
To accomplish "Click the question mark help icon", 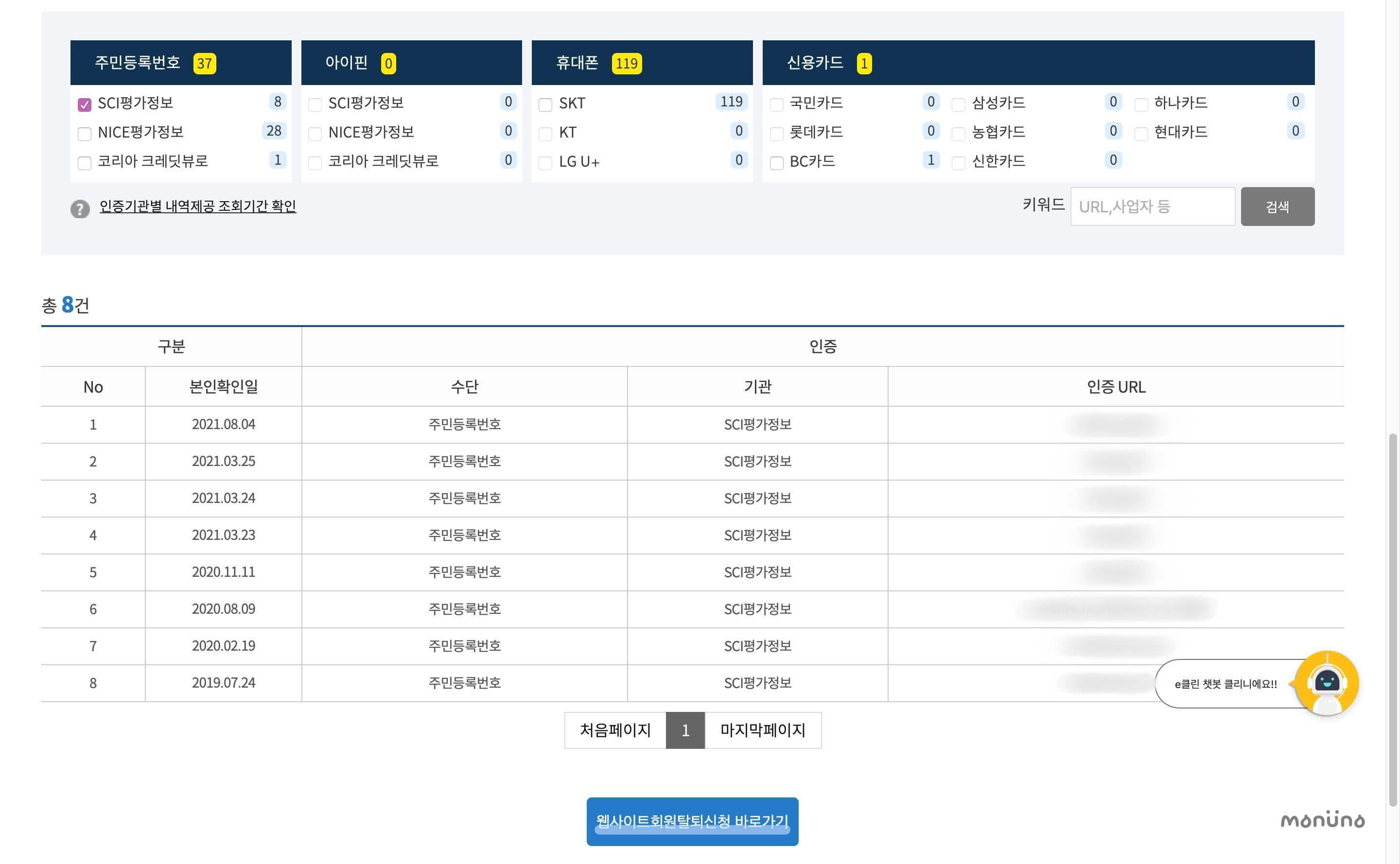I will tap(80, 209).
